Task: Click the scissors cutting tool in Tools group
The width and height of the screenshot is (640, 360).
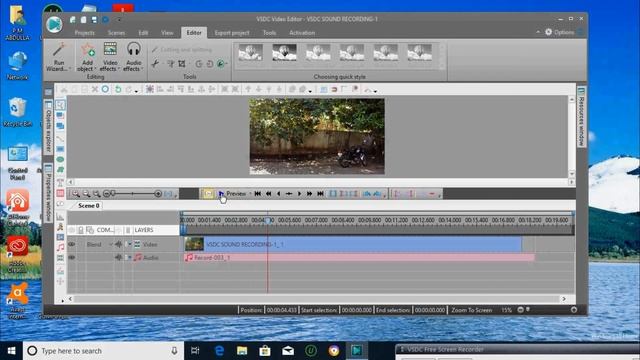Action: 155,64
